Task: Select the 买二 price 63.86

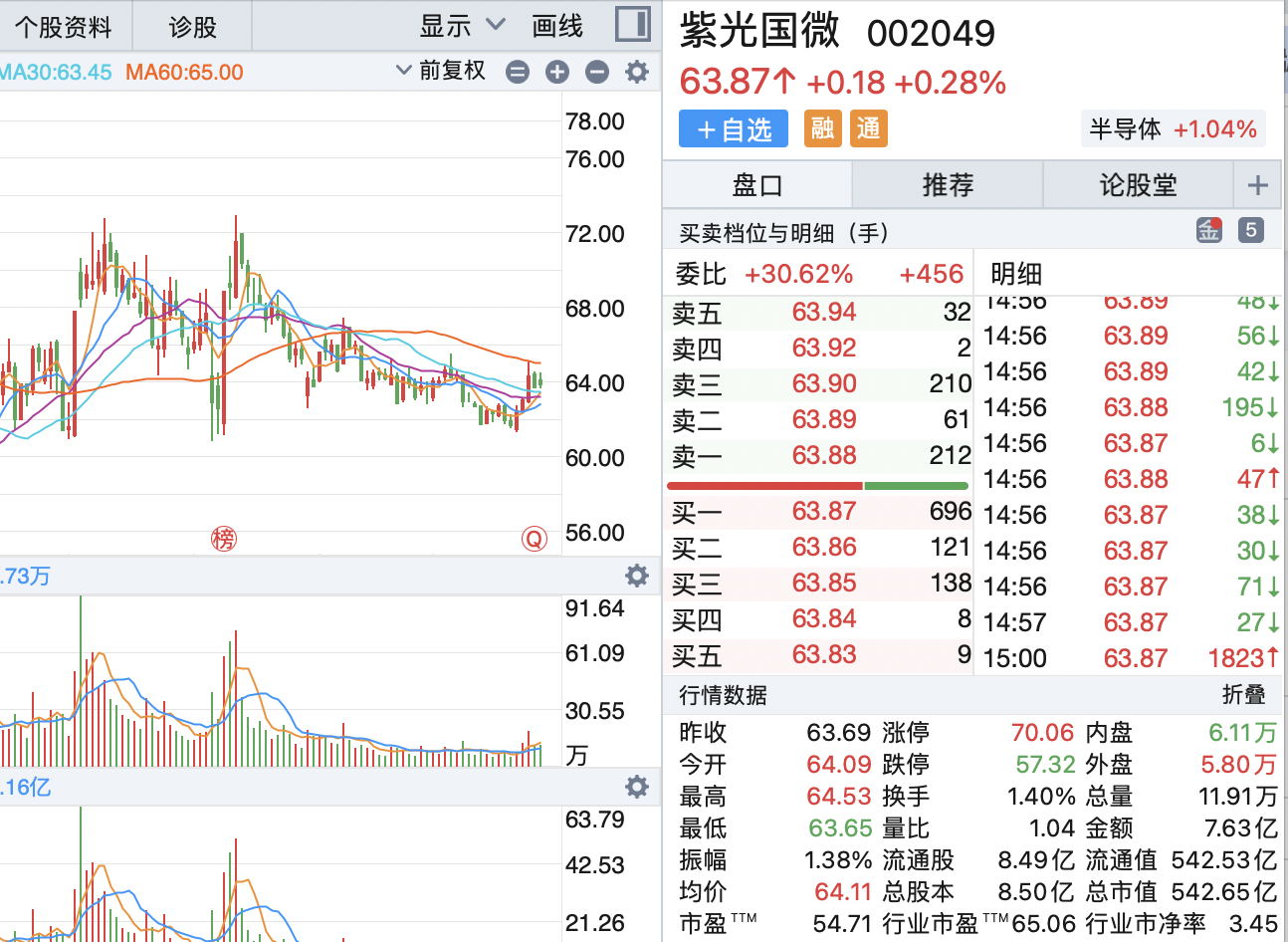Action: 824,547
